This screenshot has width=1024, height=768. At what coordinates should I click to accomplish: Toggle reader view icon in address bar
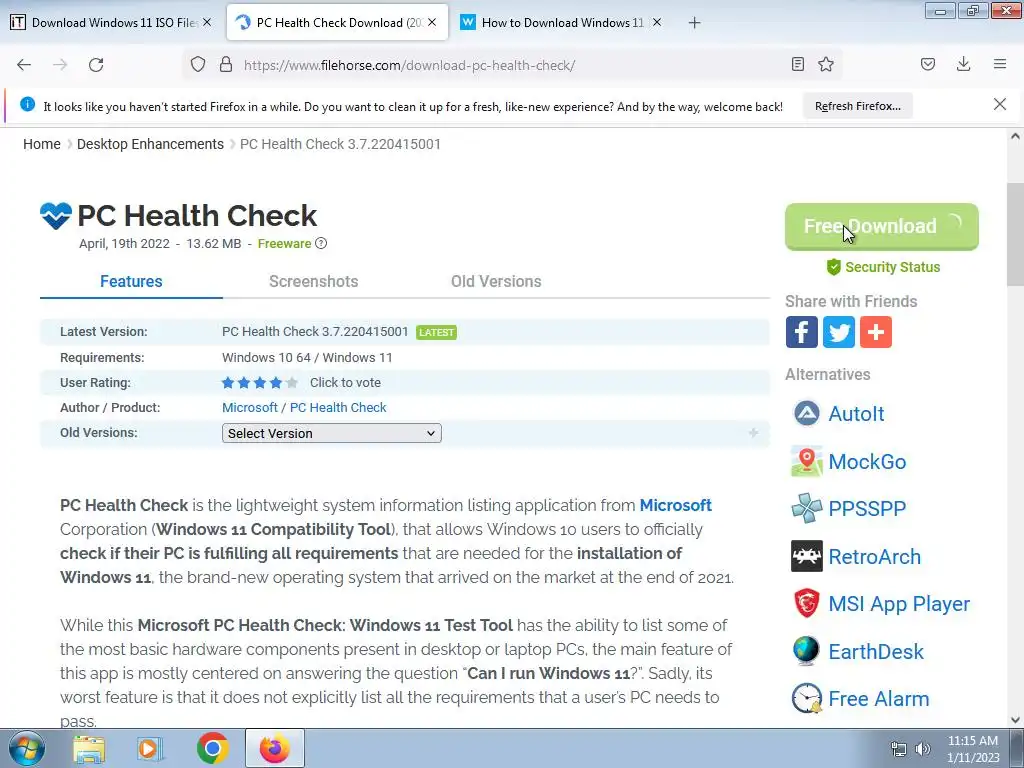(797, 64)
